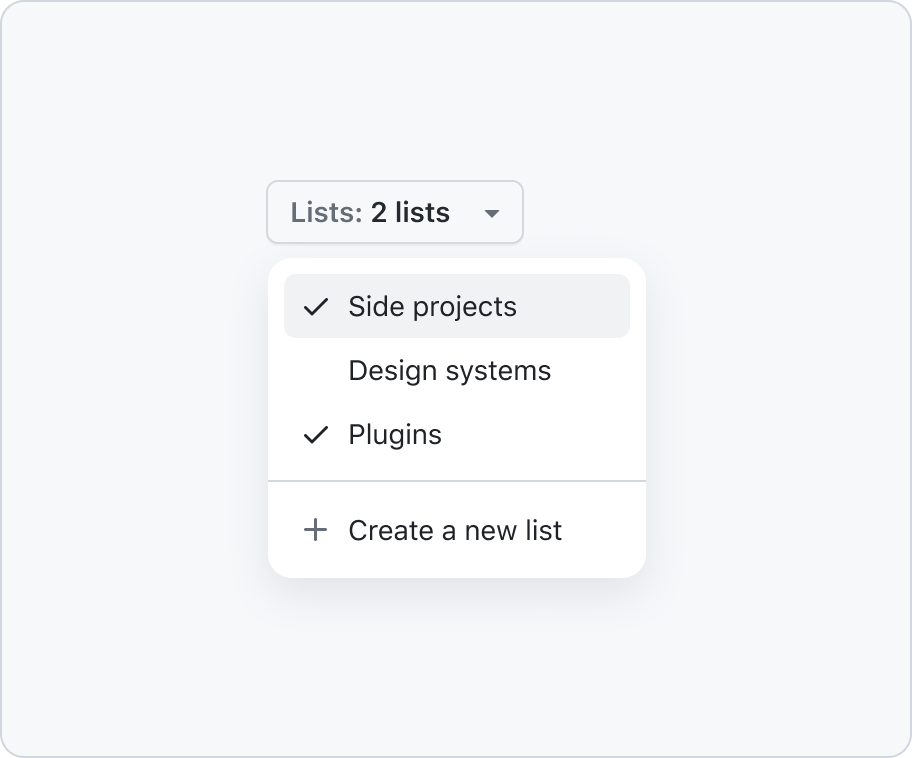Click the "Create a new list" text
912x758 pixels.
pos(455,530)
